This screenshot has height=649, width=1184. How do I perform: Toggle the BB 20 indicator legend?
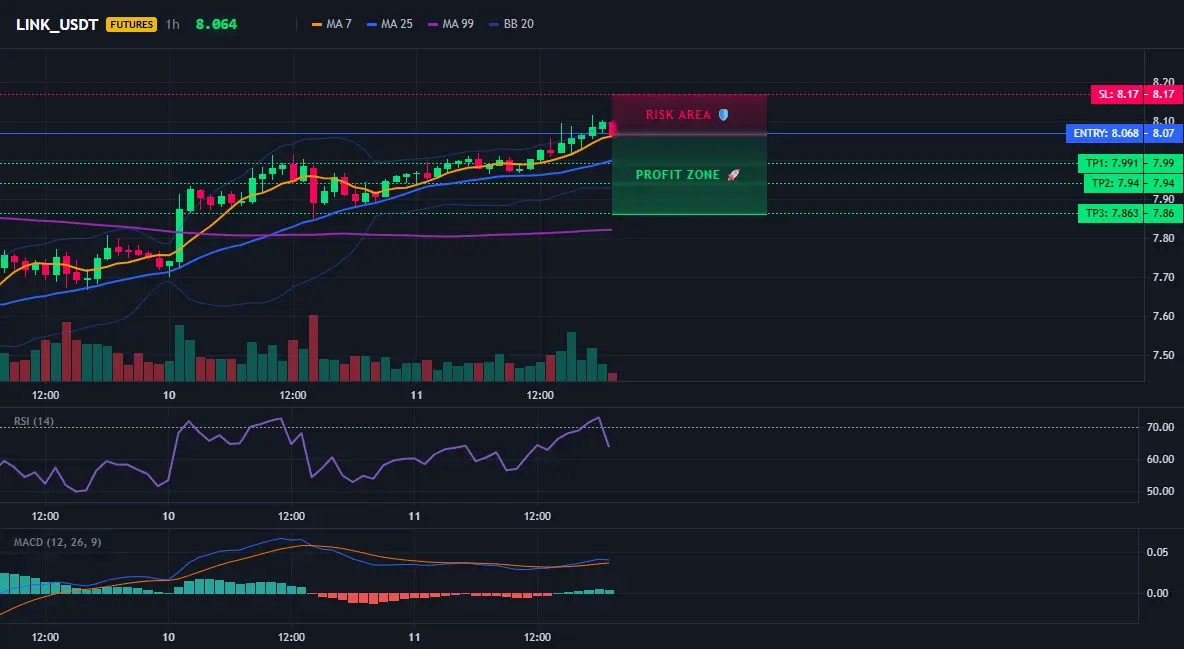pos(512,24)
